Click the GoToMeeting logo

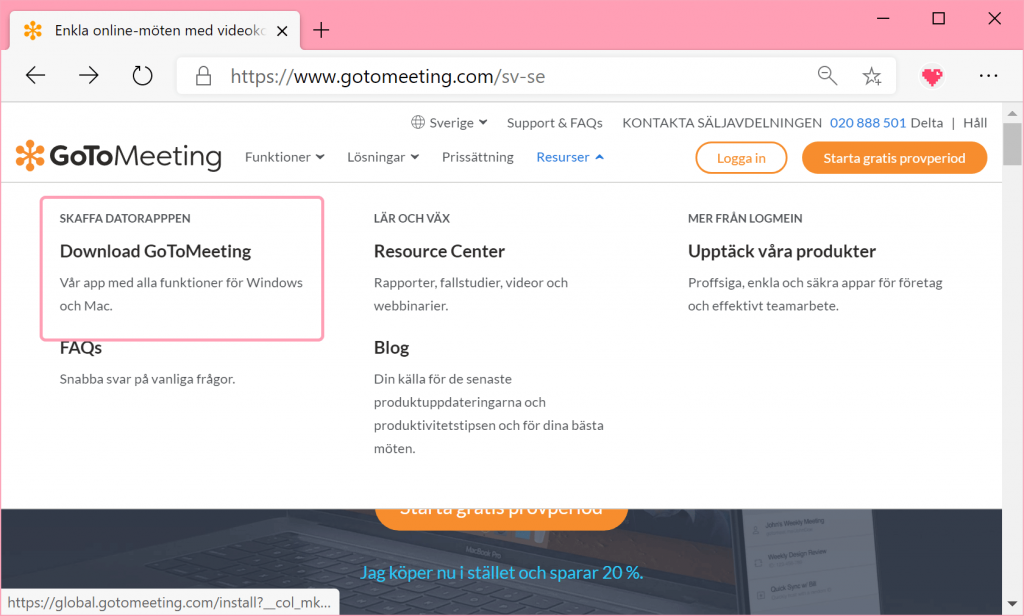[118, 156]
